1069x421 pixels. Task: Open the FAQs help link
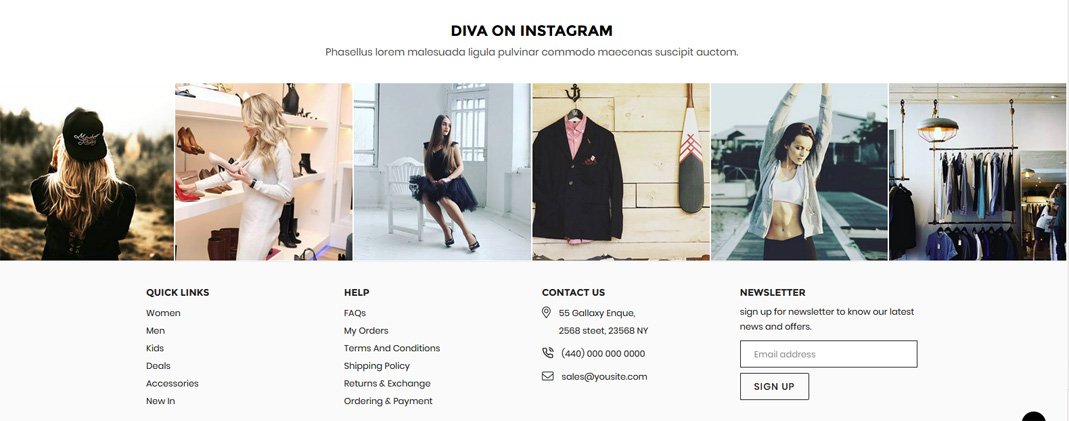click(355, 313)
